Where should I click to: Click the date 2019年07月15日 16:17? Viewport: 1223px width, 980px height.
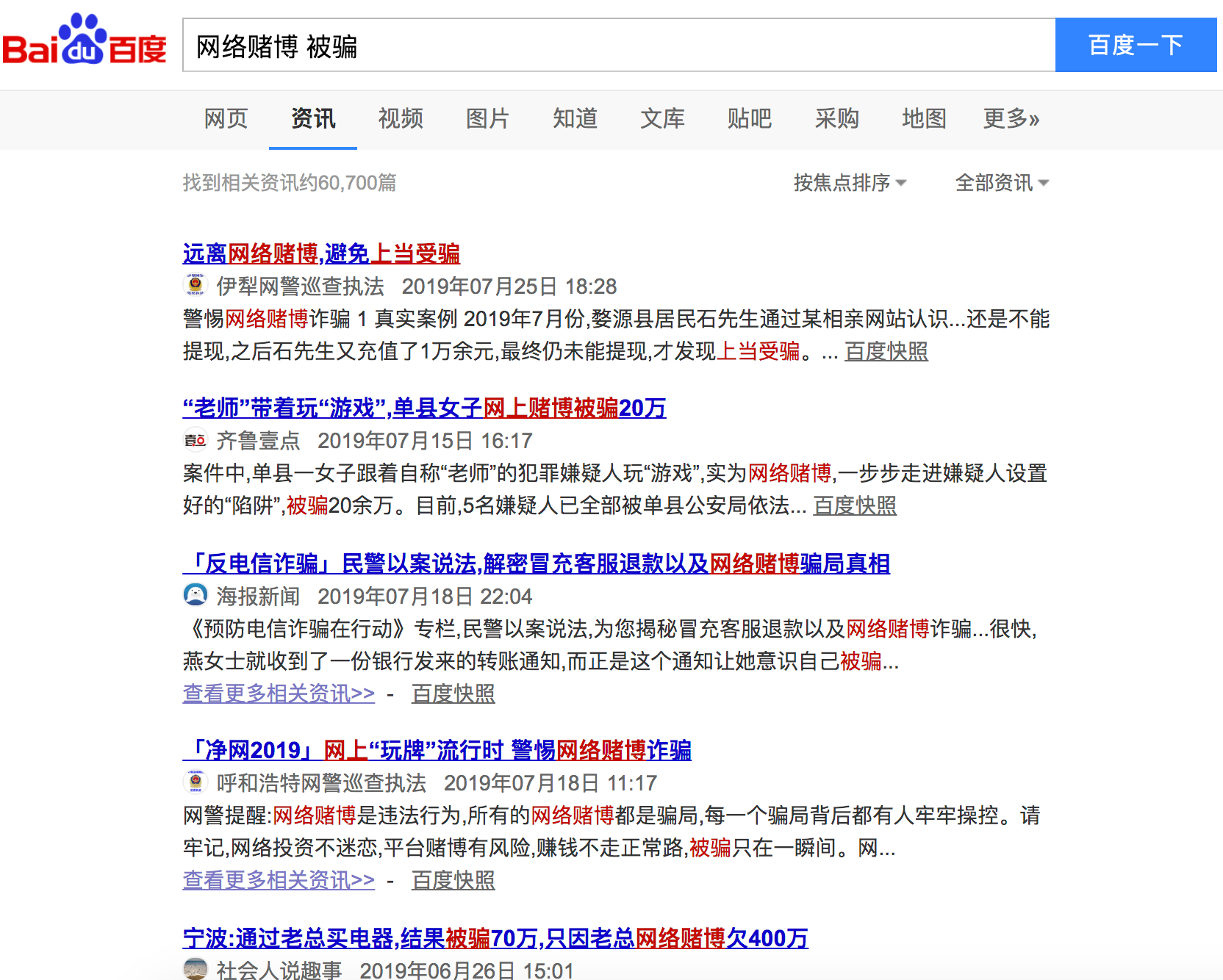pyautogui.click(x=425, y=441)
